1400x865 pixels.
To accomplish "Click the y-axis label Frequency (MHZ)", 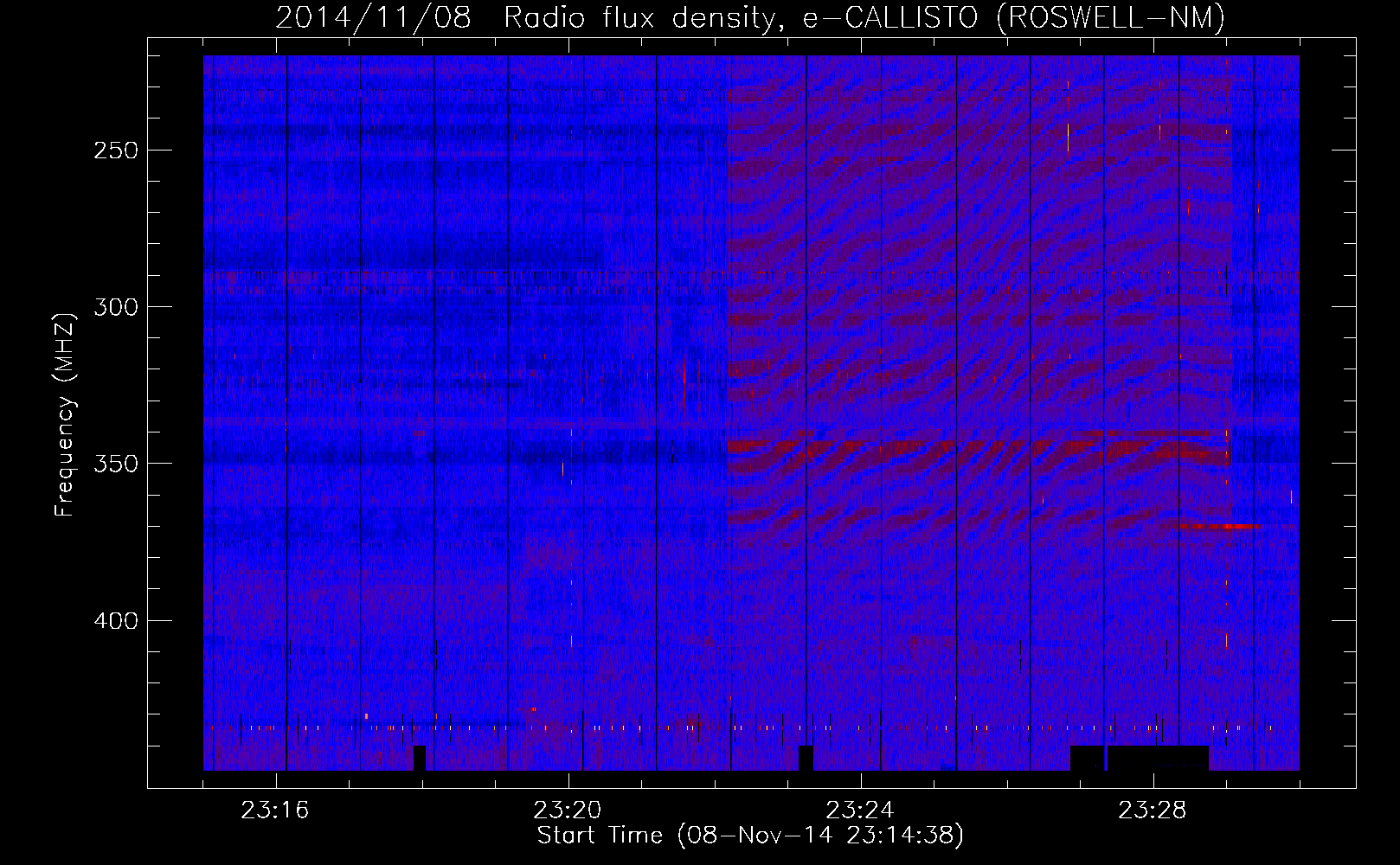I will pos(65,414).
